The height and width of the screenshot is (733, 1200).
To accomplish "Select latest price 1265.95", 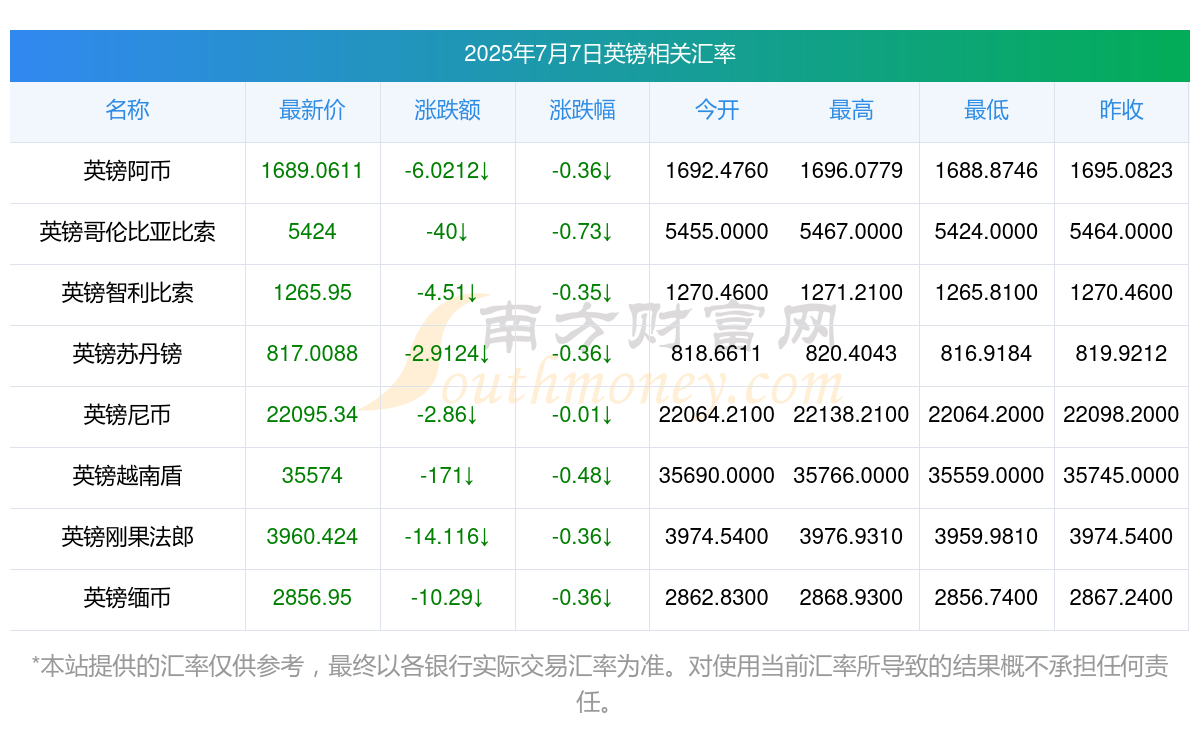I will [x=312, y=293].
